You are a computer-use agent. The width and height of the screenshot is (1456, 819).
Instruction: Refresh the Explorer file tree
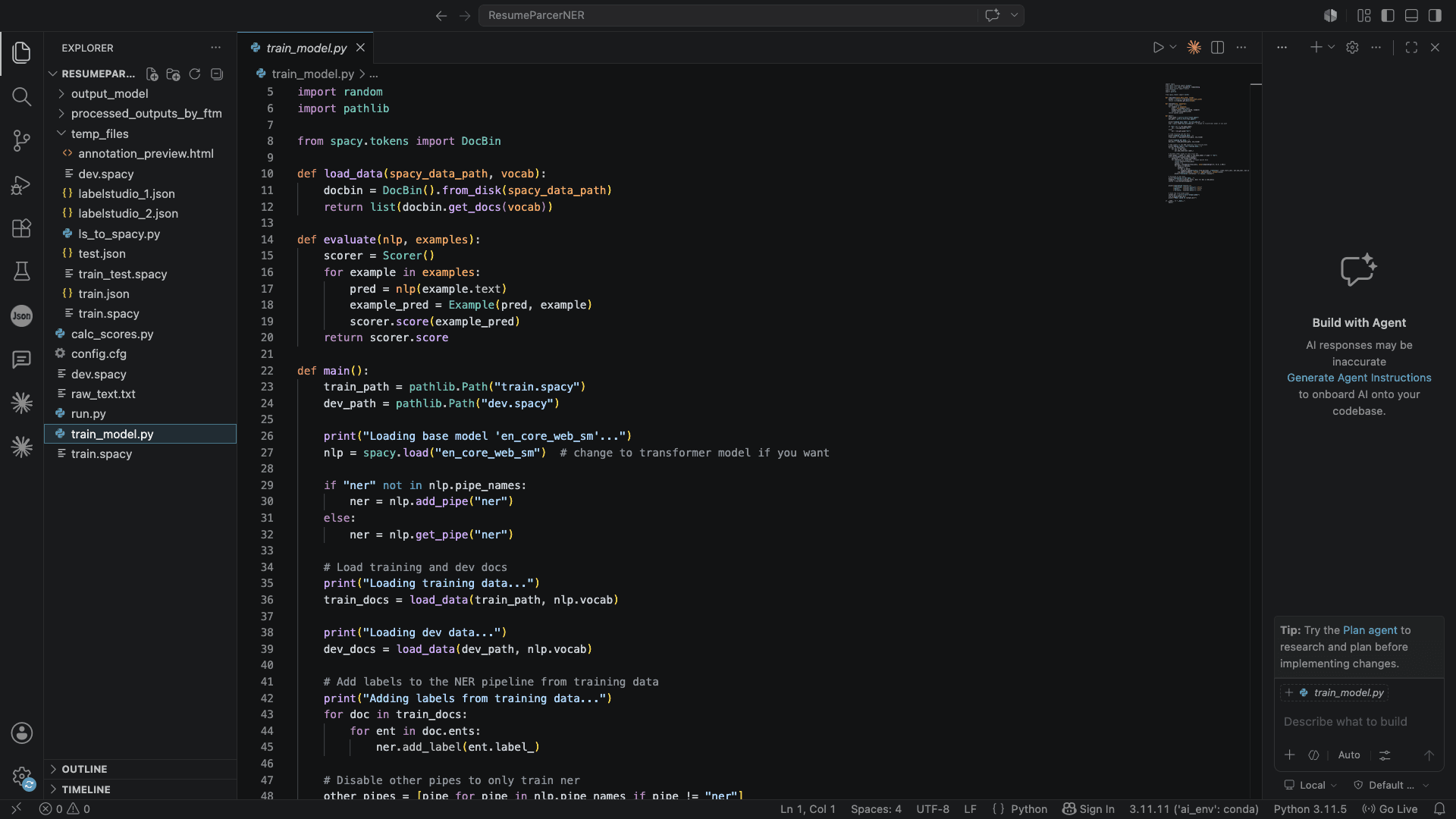(x=195, y=74)
